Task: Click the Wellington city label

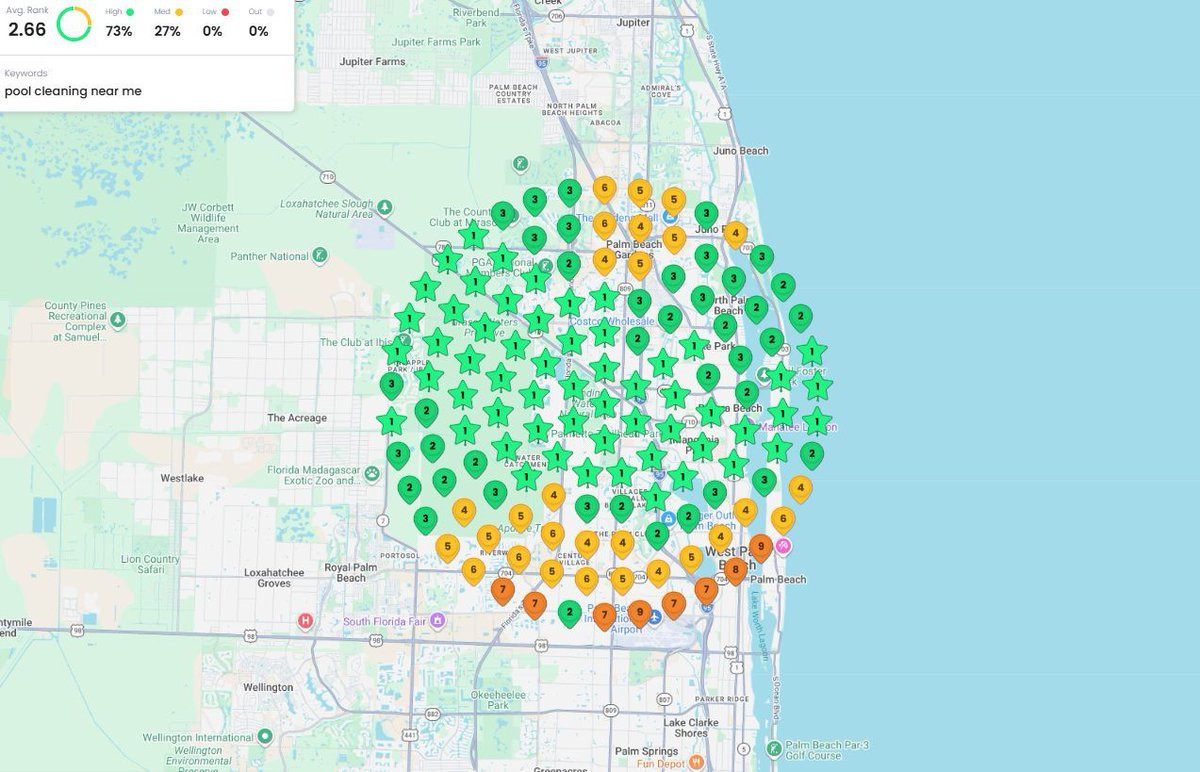Action: click(268, 687)
